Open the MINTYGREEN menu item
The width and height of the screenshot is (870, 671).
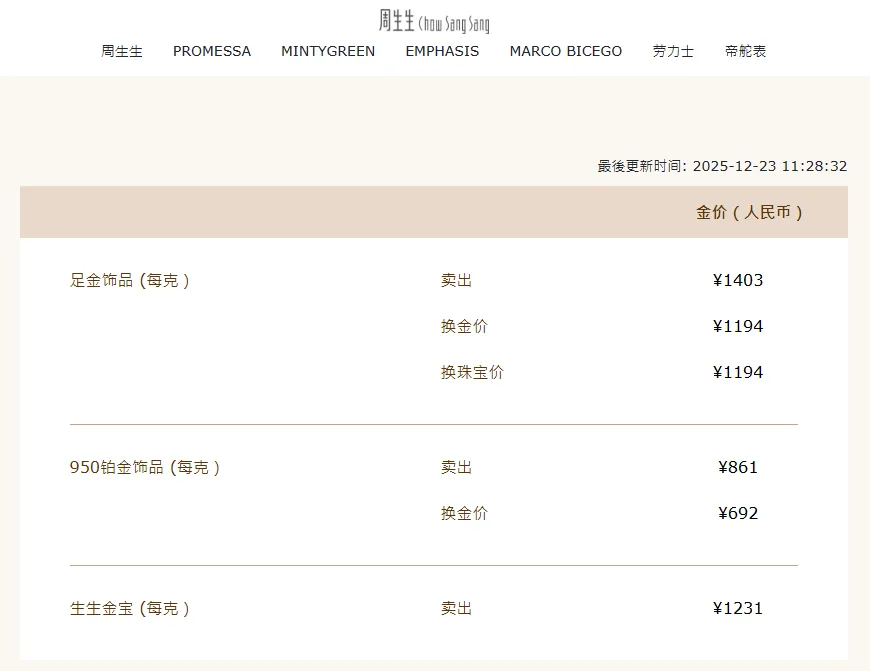click(328, 51)
